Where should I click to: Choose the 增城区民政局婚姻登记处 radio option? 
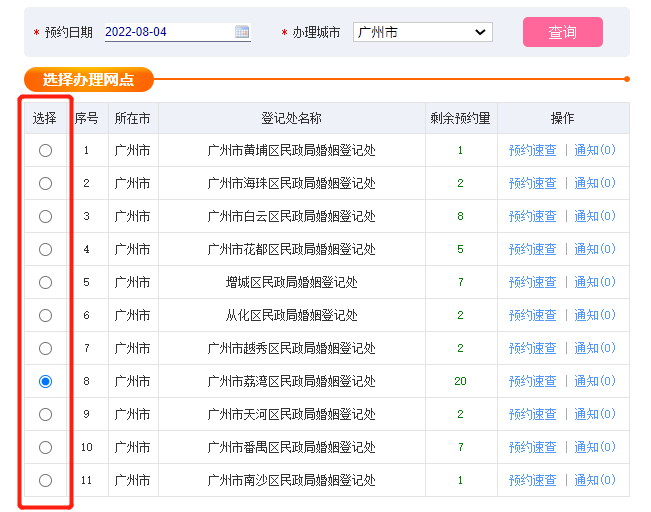point(45,282)
